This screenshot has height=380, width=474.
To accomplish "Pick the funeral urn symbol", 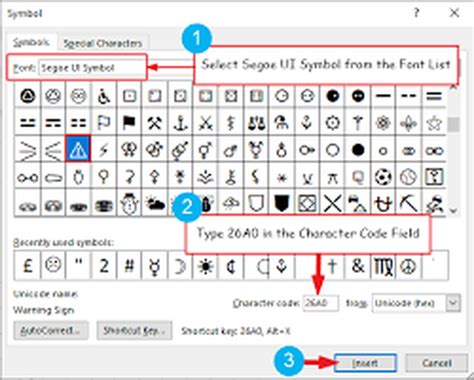I will coord(78,177).
